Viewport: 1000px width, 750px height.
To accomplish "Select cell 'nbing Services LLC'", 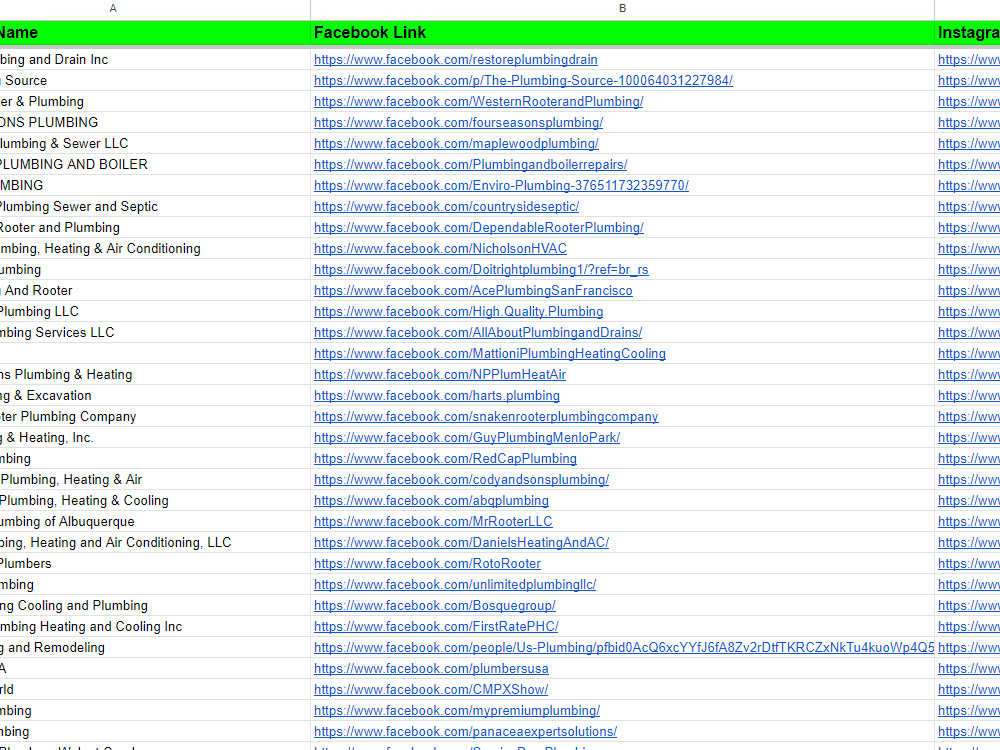I will pos(155,333).
